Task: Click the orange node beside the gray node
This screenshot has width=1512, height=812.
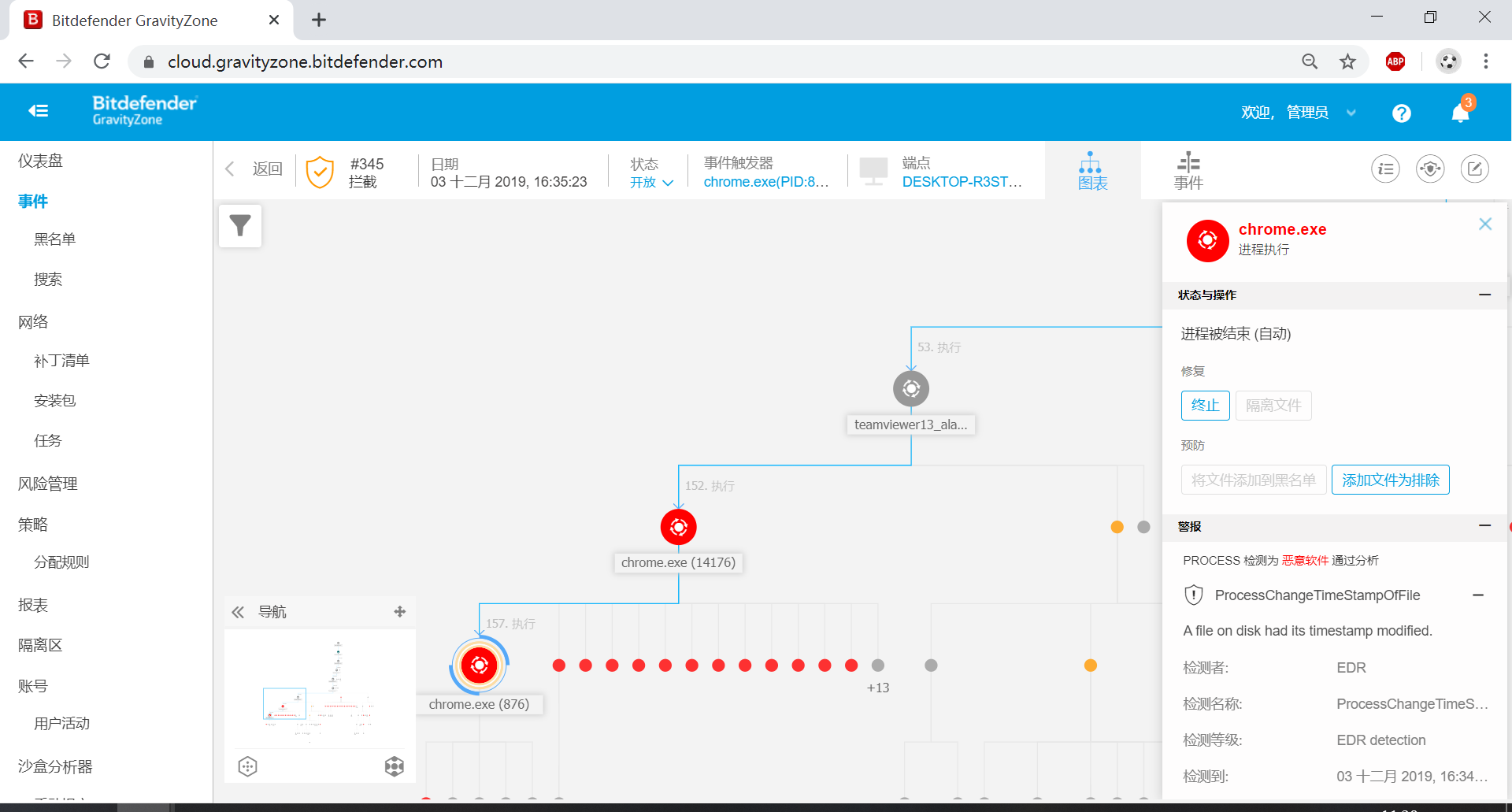Action: (x=1117, y=527)
